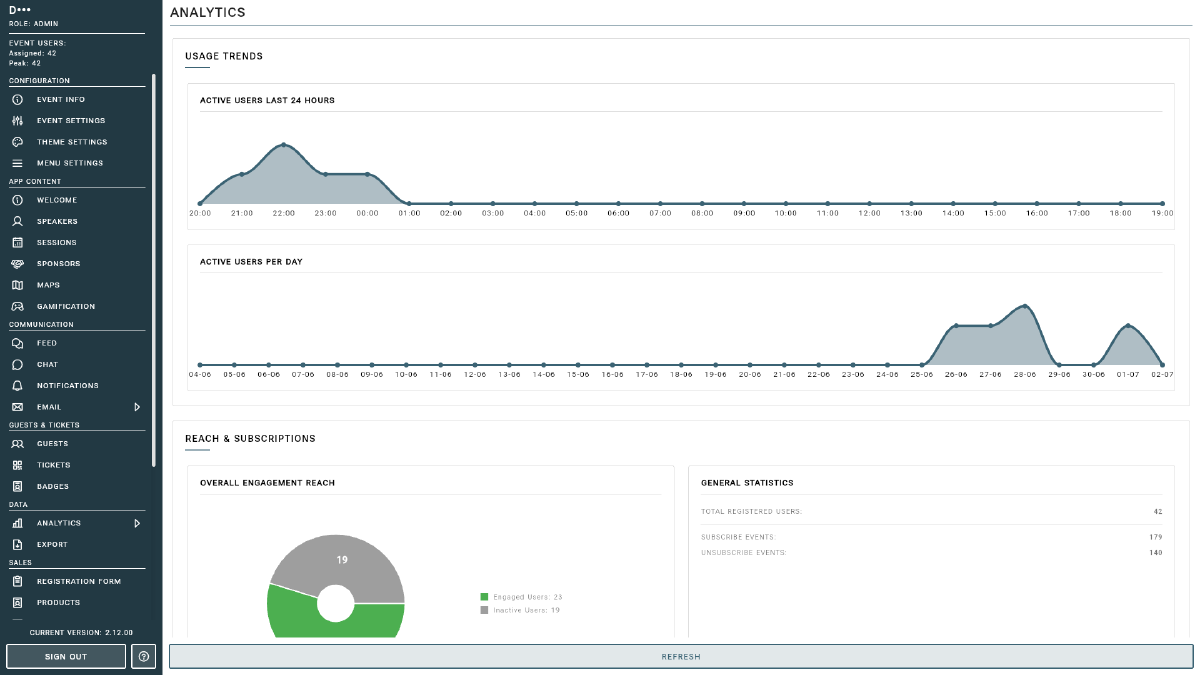Expand the Email submenu arrow
1200x675 pixels.
(137, 407)
